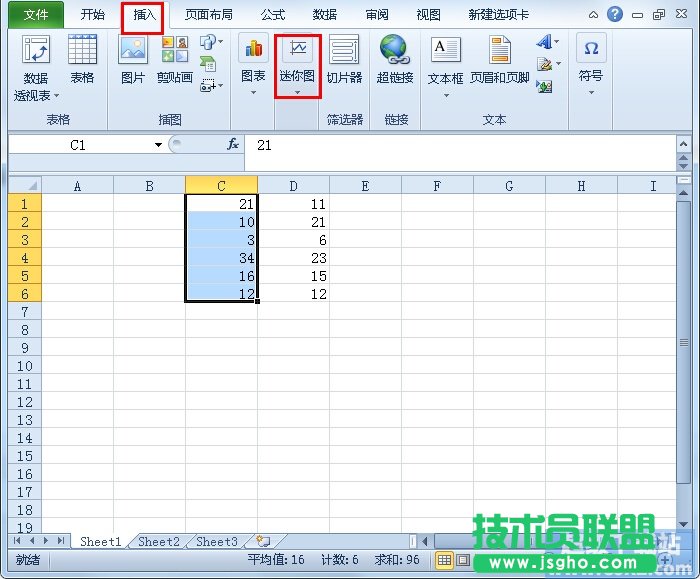Select column D header
The height and width of the screenshot is (579, 700).
(293, 185)
